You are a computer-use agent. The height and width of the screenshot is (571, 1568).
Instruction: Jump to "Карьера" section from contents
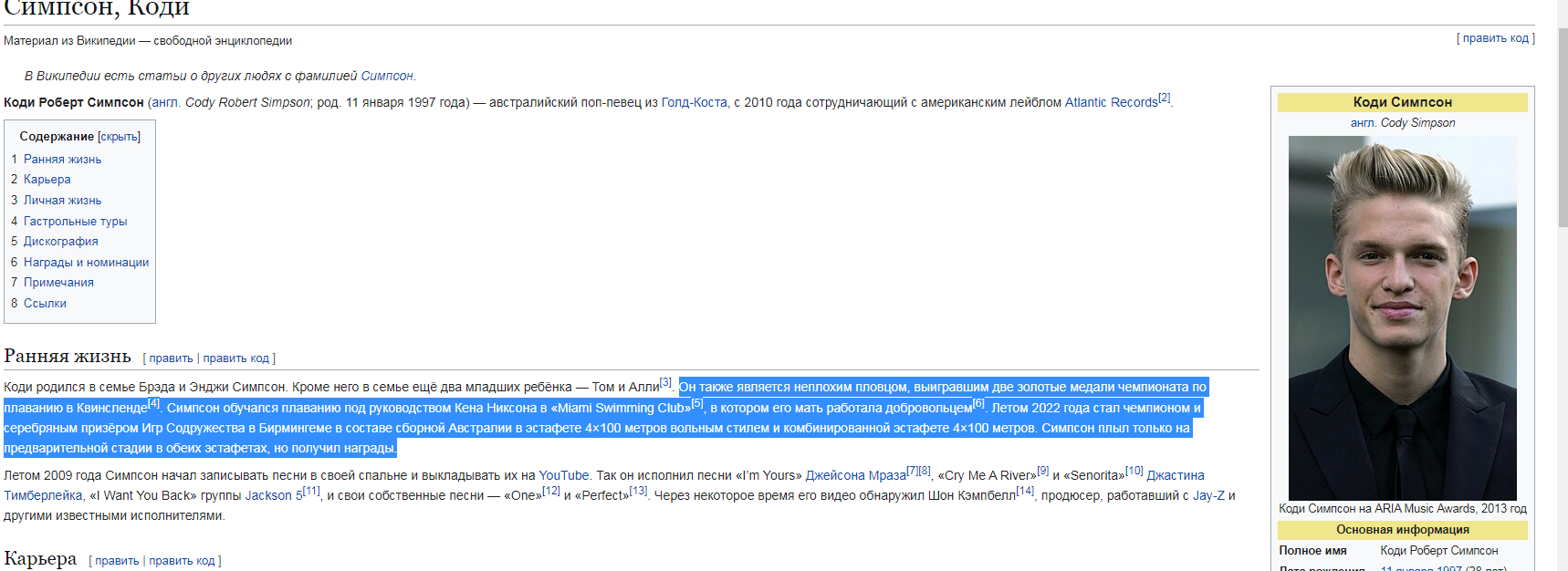[x=47, y=180]
